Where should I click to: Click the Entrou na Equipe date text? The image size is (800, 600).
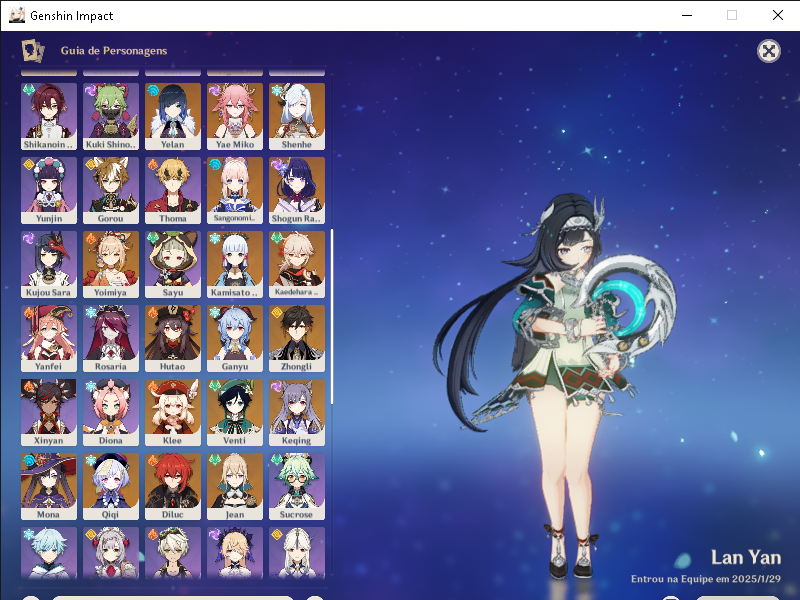706,579
